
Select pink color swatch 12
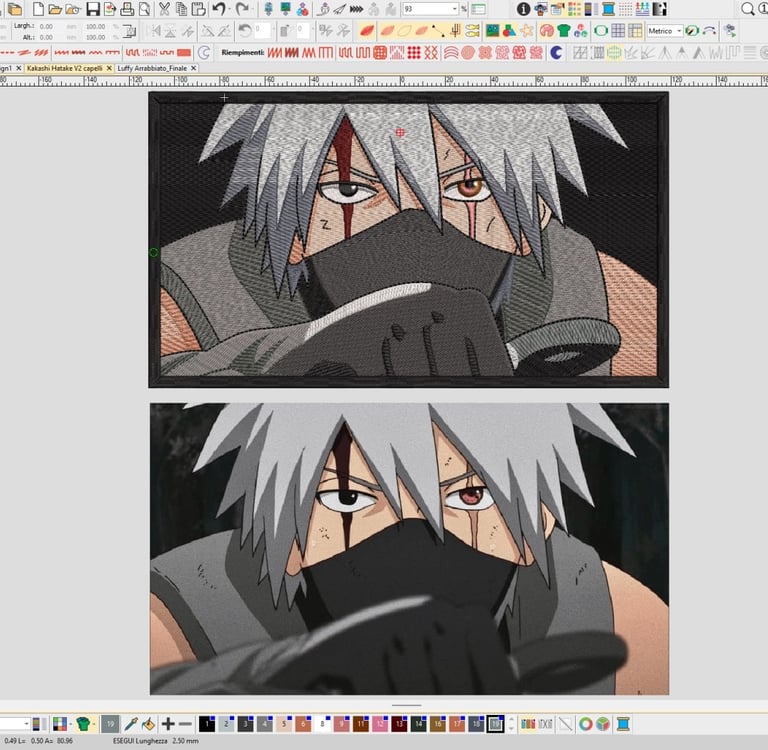(x=380, y=724)
